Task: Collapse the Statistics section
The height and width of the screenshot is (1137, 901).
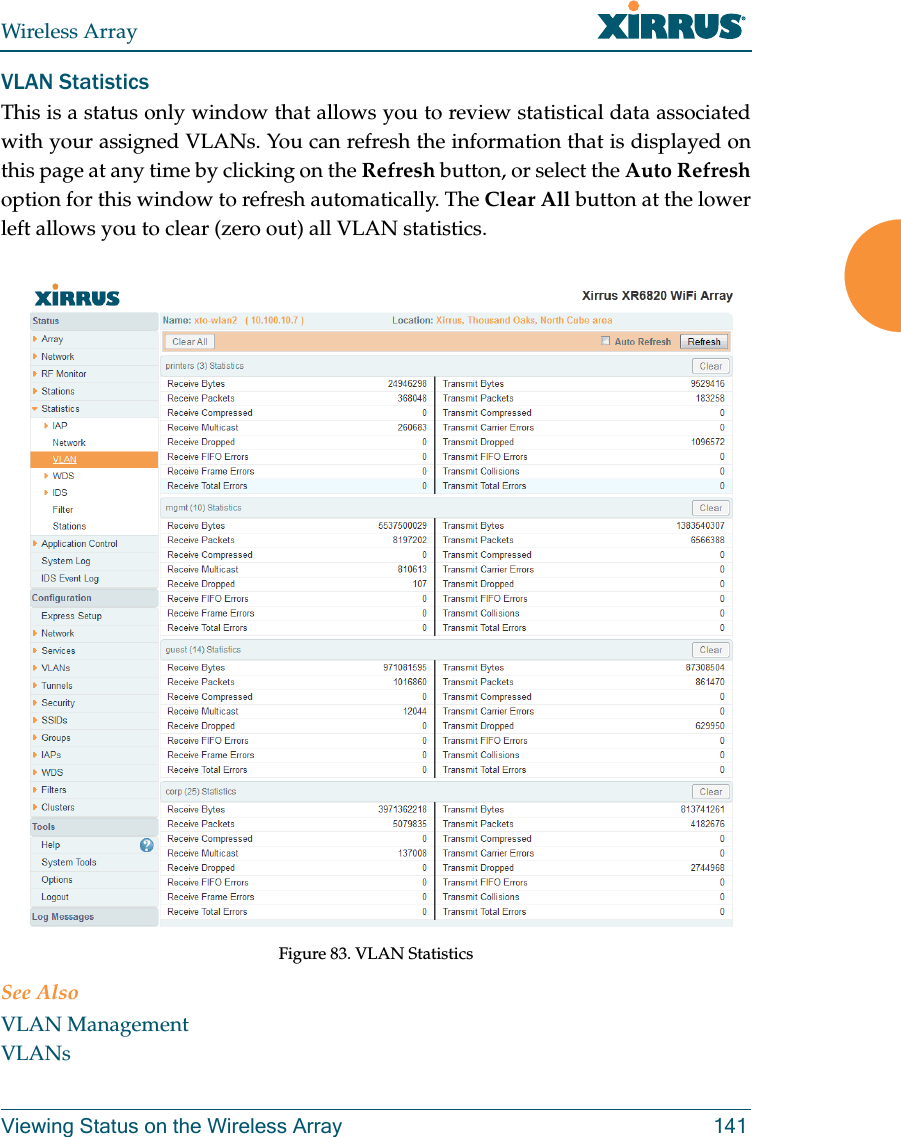Action: click(x=62, y=408)
